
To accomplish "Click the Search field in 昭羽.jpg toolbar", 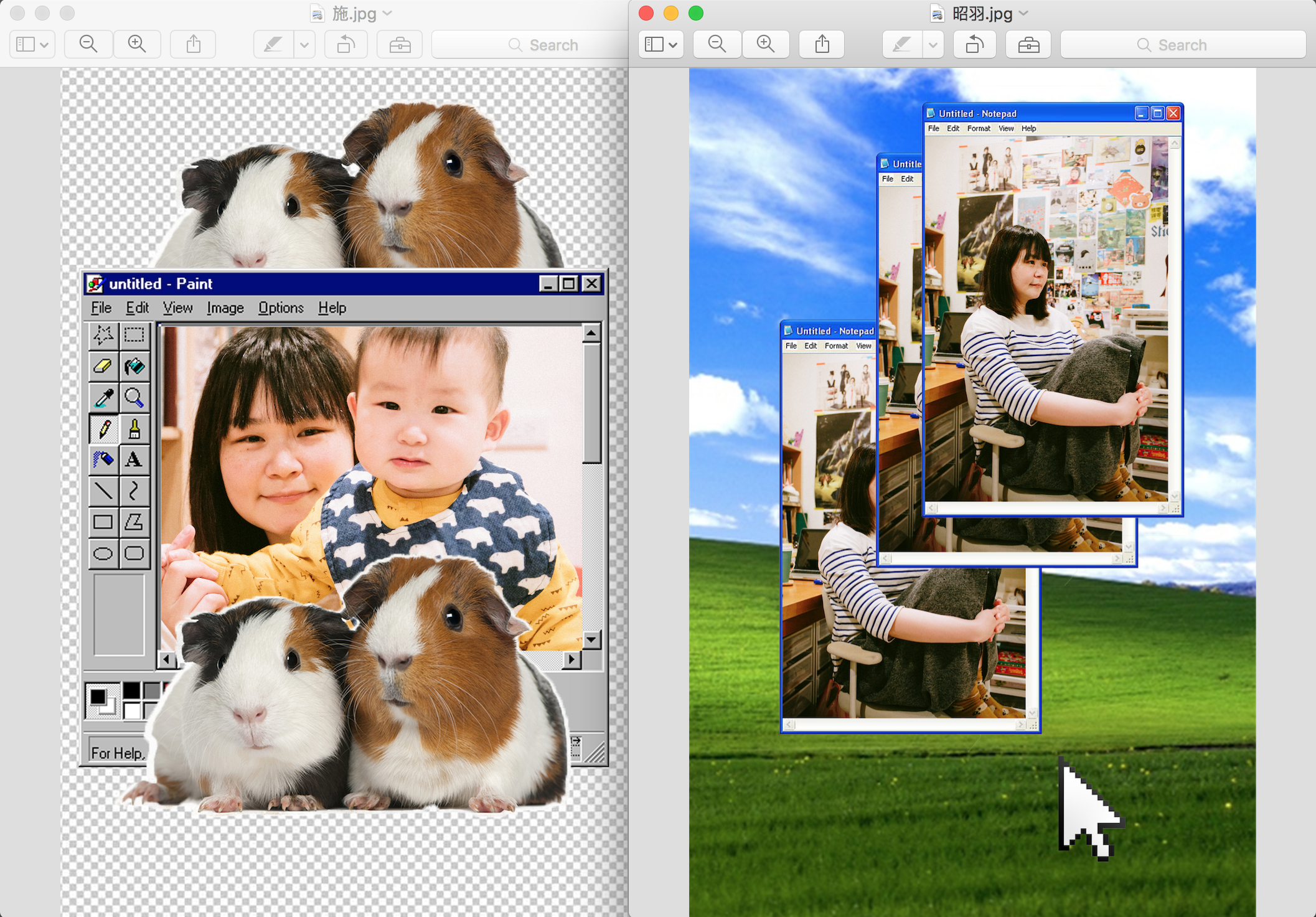I will pos(1182,45).
